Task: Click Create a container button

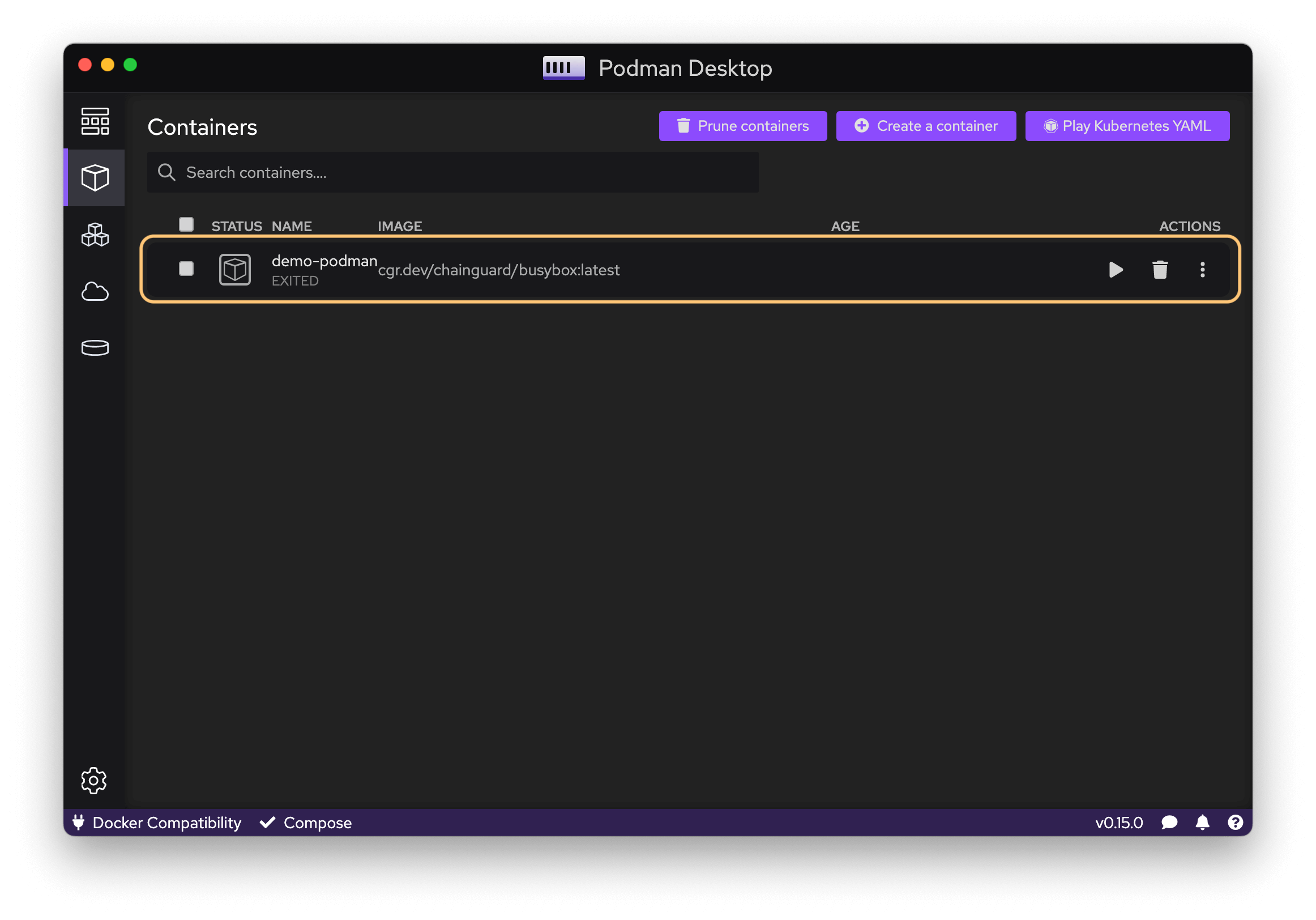Action: pyautogui.click(x=926, y=126)
